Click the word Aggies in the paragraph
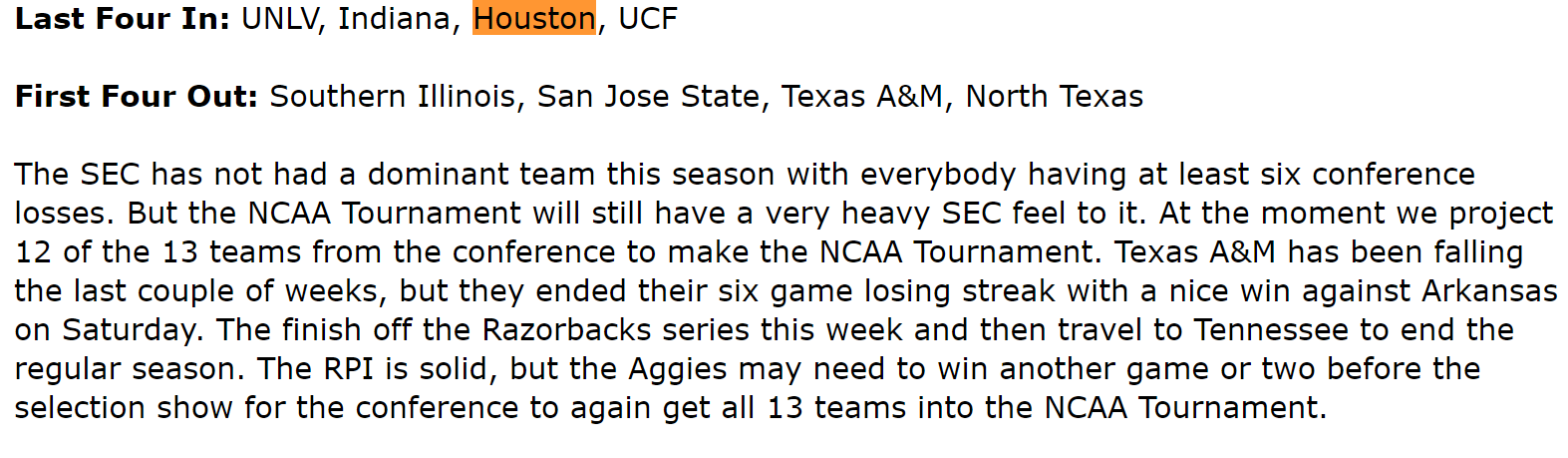Screen dimensions: 1568x458 click(678, 368)
